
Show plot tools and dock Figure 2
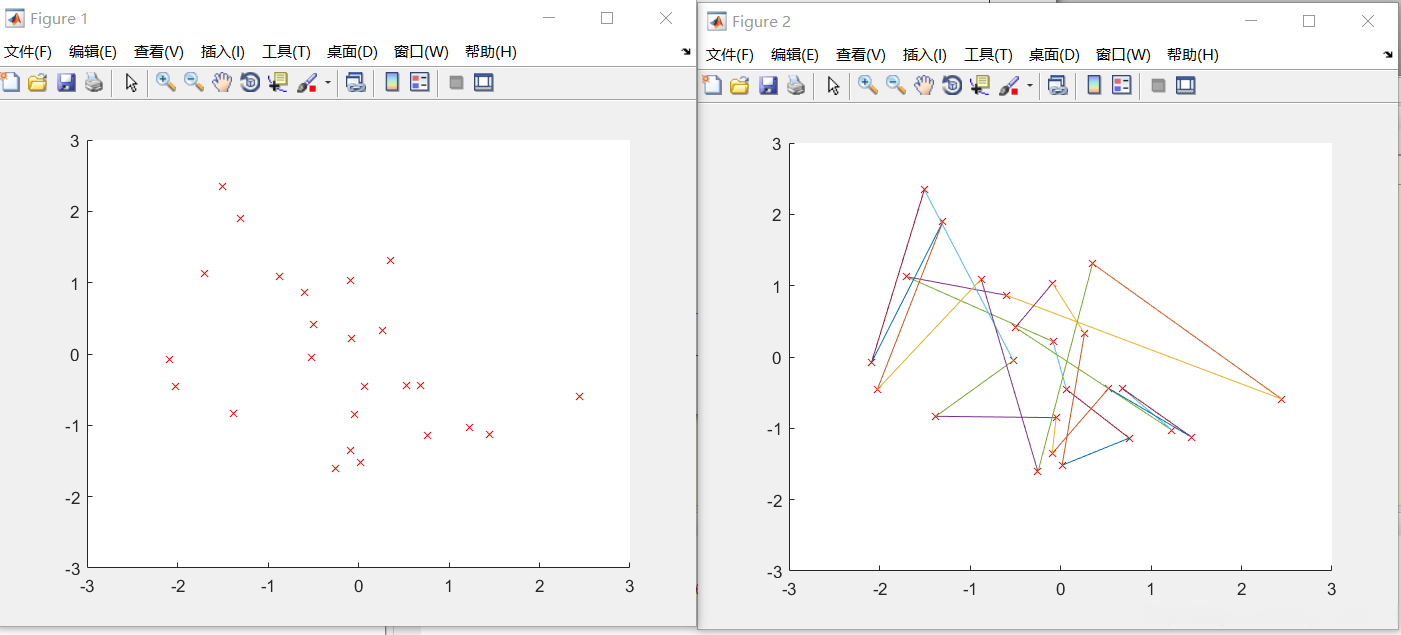point(1186,86)
